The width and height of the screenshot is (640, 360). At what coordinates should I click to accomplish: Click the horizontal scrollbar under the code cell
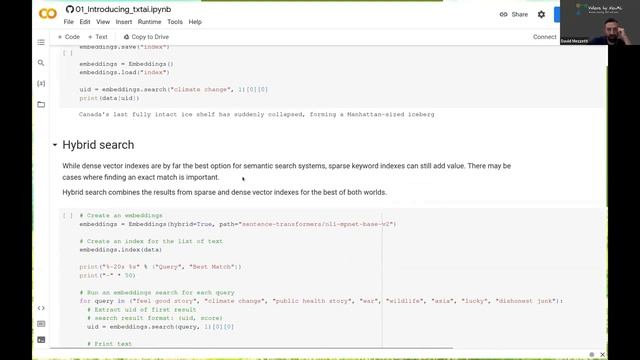pyautogui.click(x=251, y=348)
